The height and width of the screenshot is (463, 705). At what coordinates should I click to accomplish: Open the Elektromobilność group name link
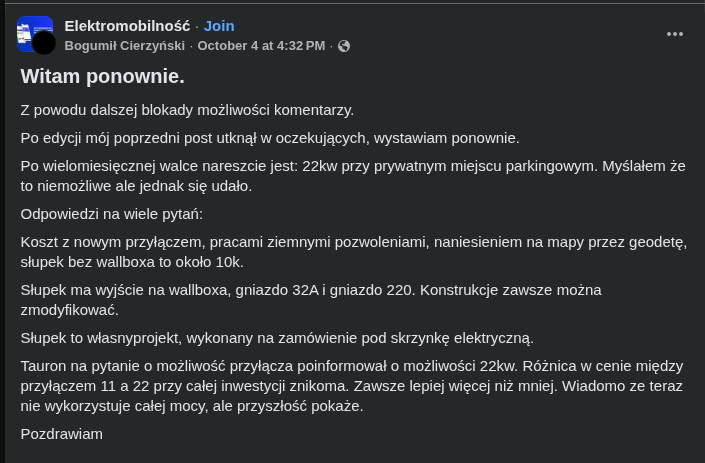(127, 25)
